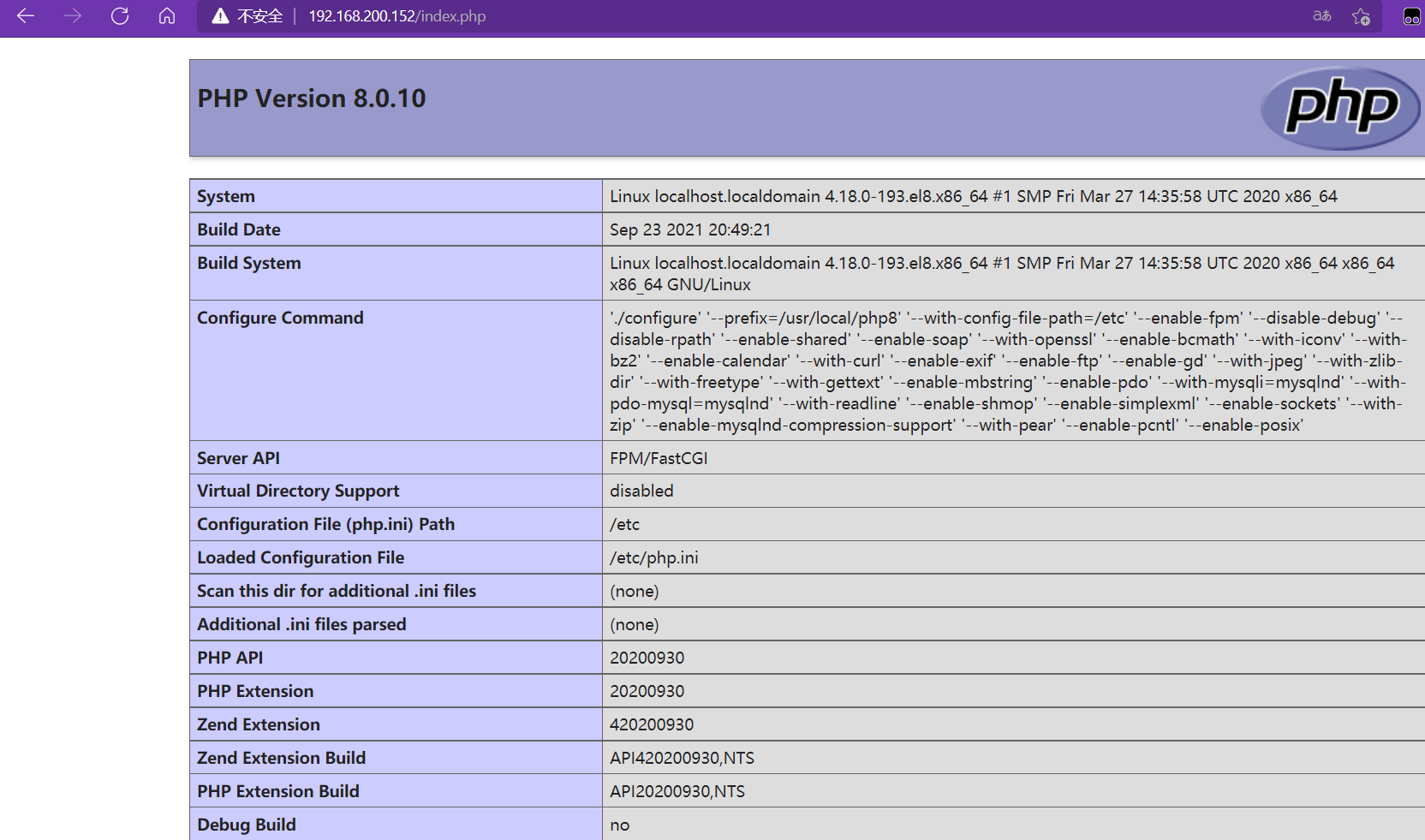
Task: Click the value Sep 23 2021 20:49:21
Action: tap(690, 229)
